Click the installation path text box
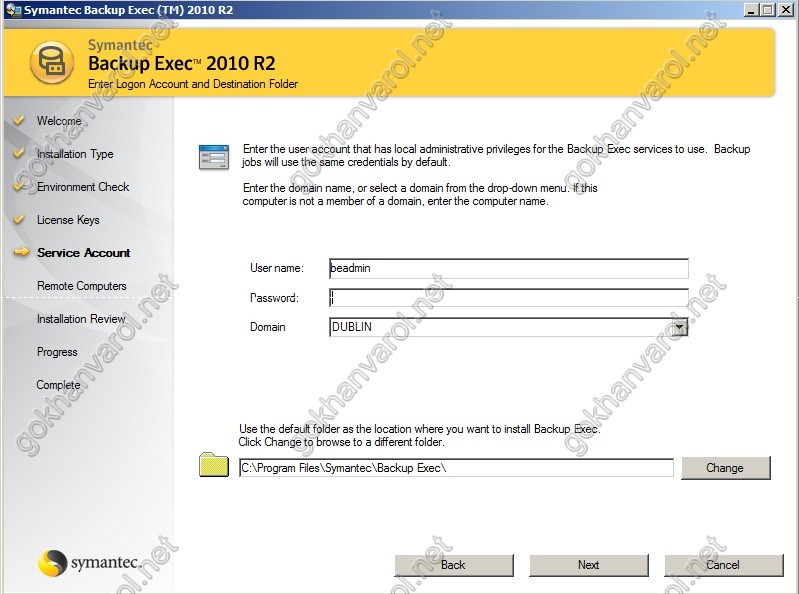 pos(456,468)
